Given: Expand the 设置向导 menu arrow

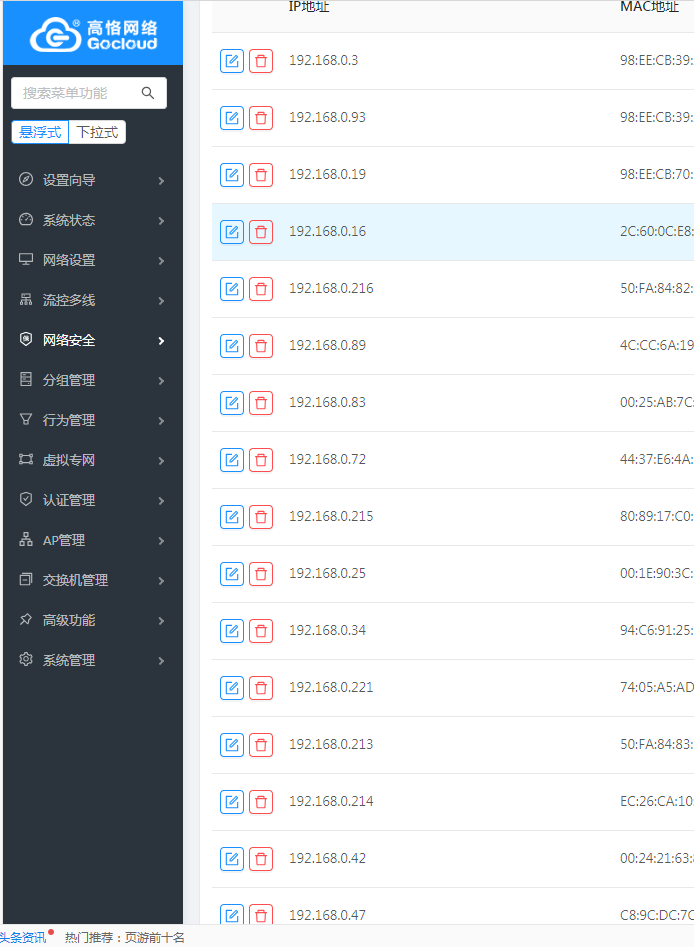Looking at the screenshot, I should pos(161,181).
